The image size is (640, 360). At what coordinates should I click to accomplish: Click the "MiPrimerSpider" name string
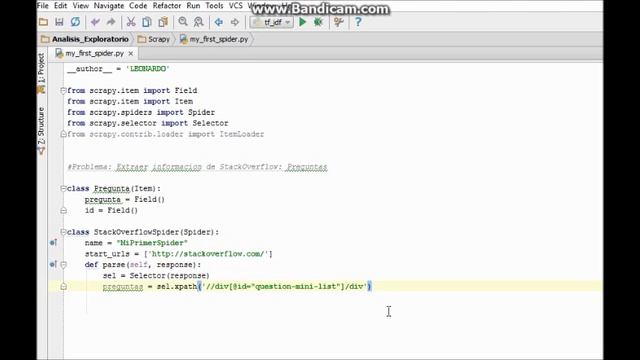click(152, 243)
